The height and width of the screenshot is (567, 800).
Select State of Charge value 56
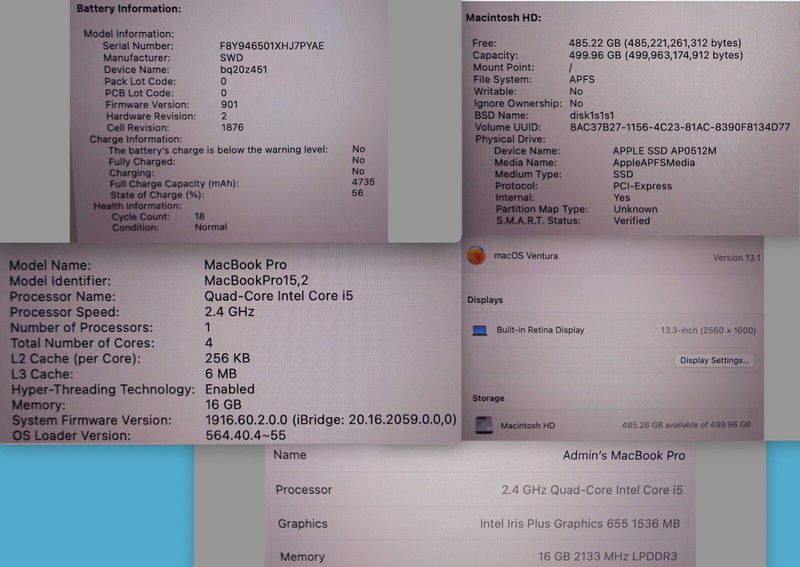click(x=358, y=193)
